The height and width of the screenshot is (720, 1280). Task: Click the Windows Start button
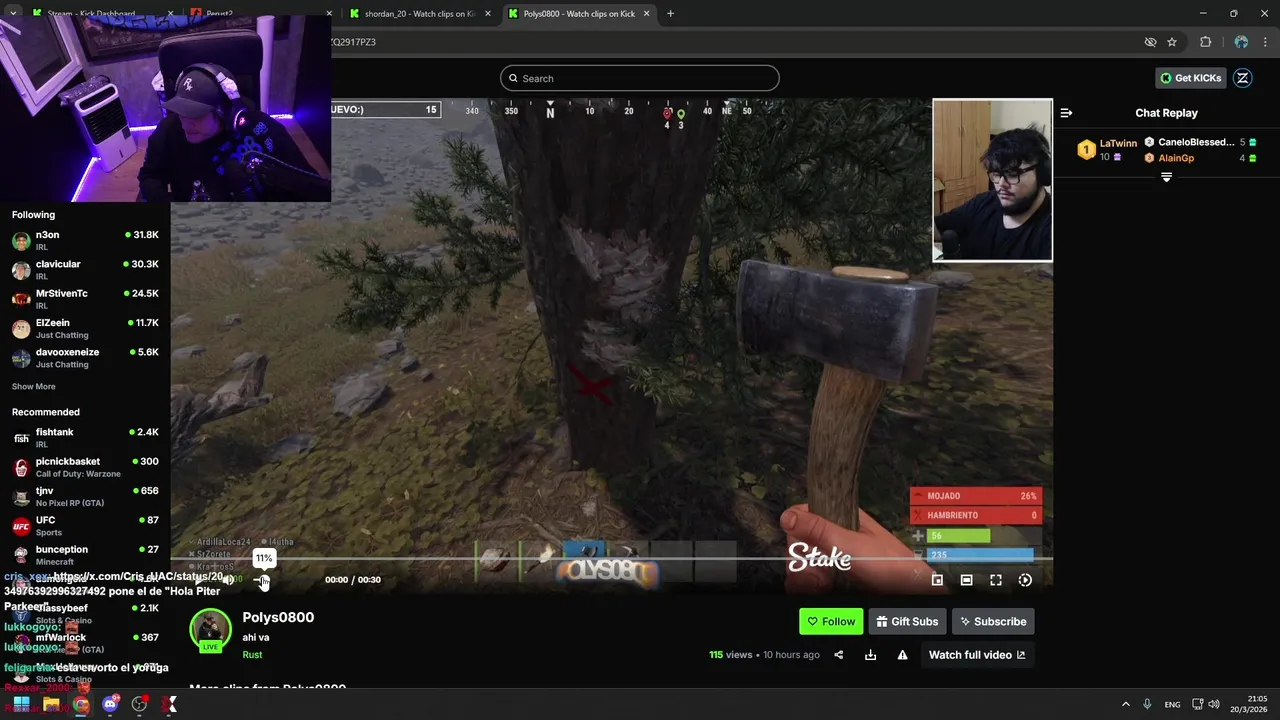(21, 704)
